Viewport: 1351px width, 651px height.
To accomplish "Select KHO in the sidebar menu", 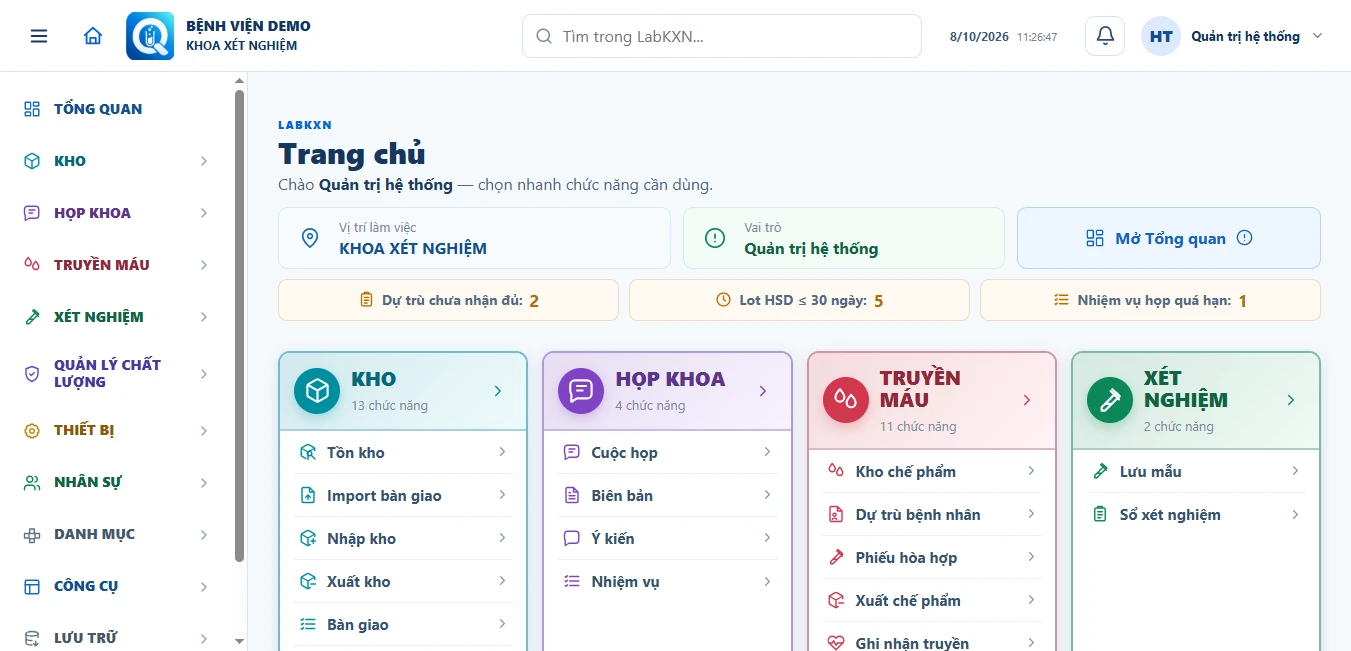I will [x=117, y=161].
